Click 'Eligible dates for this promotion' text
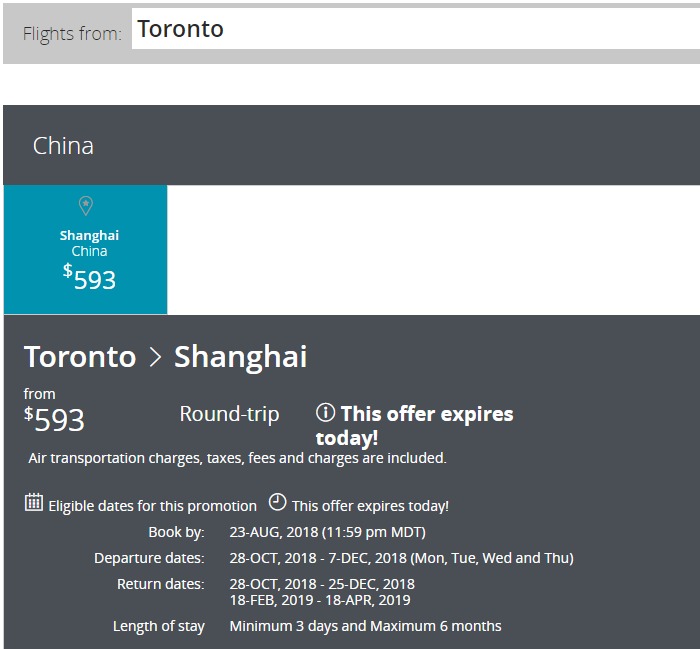The width and height of the screenshot is (700, 649). (153, 506)
